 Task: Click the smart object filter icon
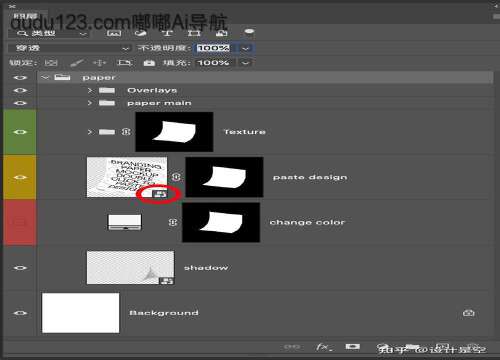[221, 33]
